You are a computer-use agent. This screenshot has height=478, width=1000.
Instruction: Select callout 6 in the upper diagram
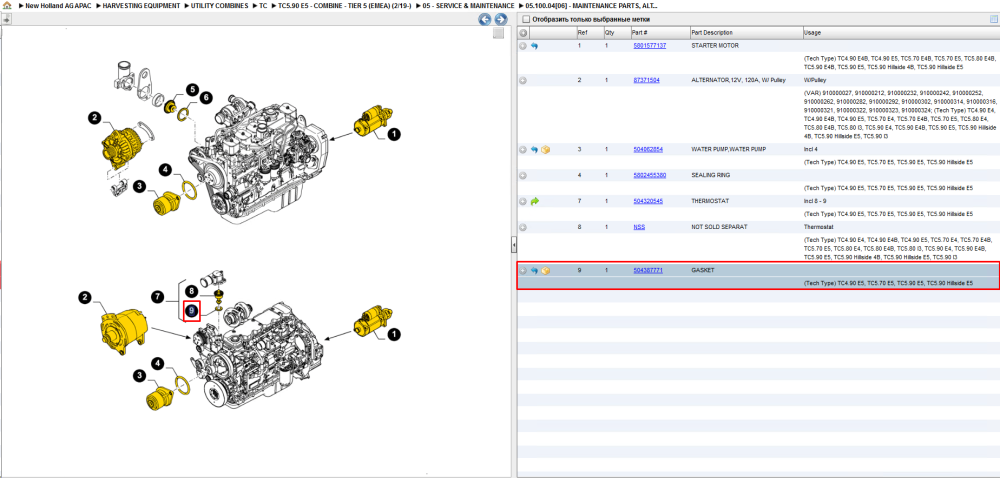[x=205, y=98]
